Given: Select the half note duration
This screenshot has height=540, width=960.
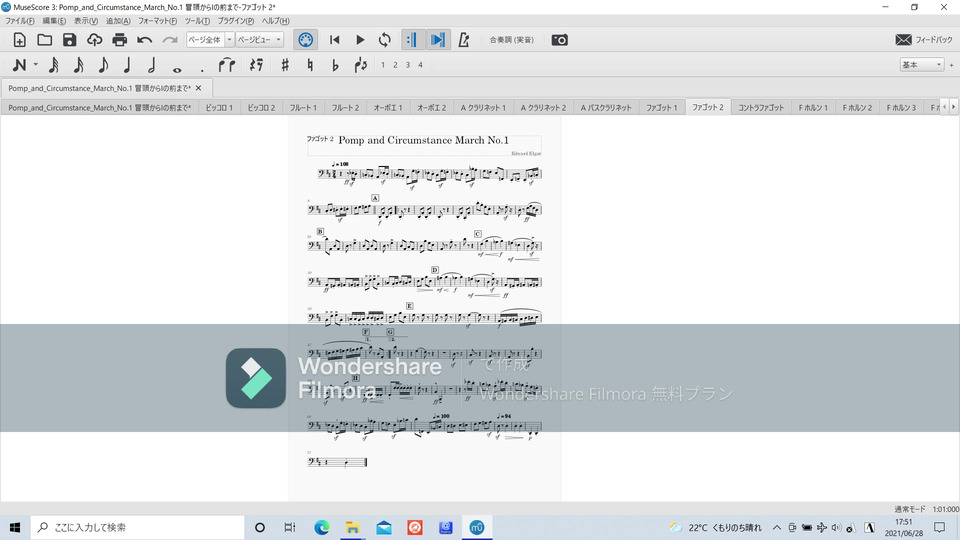Looking at the screenshot, I should pos(152,65).
